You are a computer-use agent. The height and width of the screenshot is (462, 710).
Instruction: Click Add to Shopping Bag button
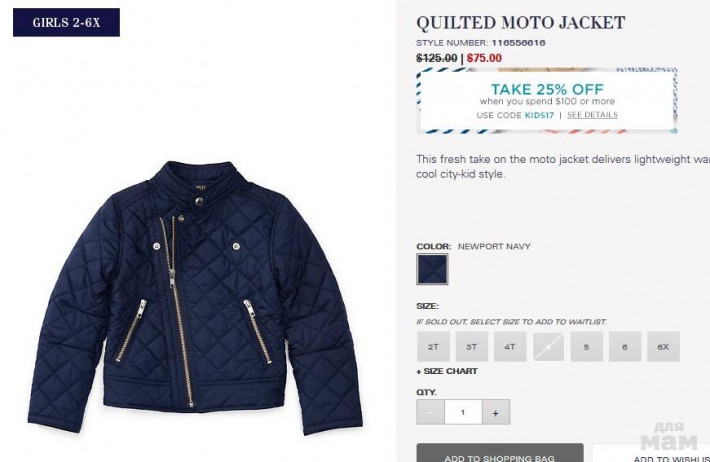[x=500, y=453]
